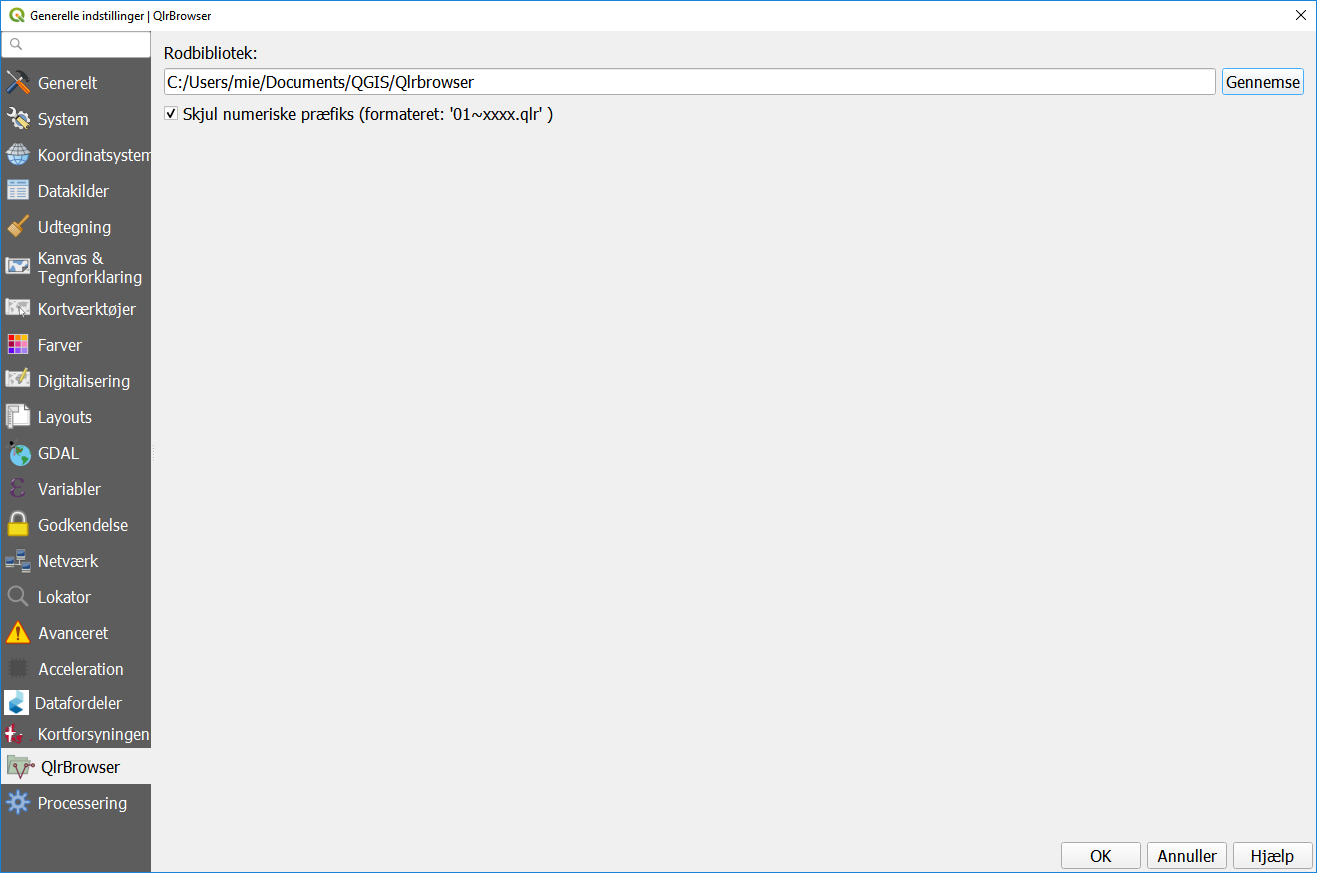The width and height of the screenshot is (1317, 873).
Task: Open the Layouts page icon
Action: point(18,417)
